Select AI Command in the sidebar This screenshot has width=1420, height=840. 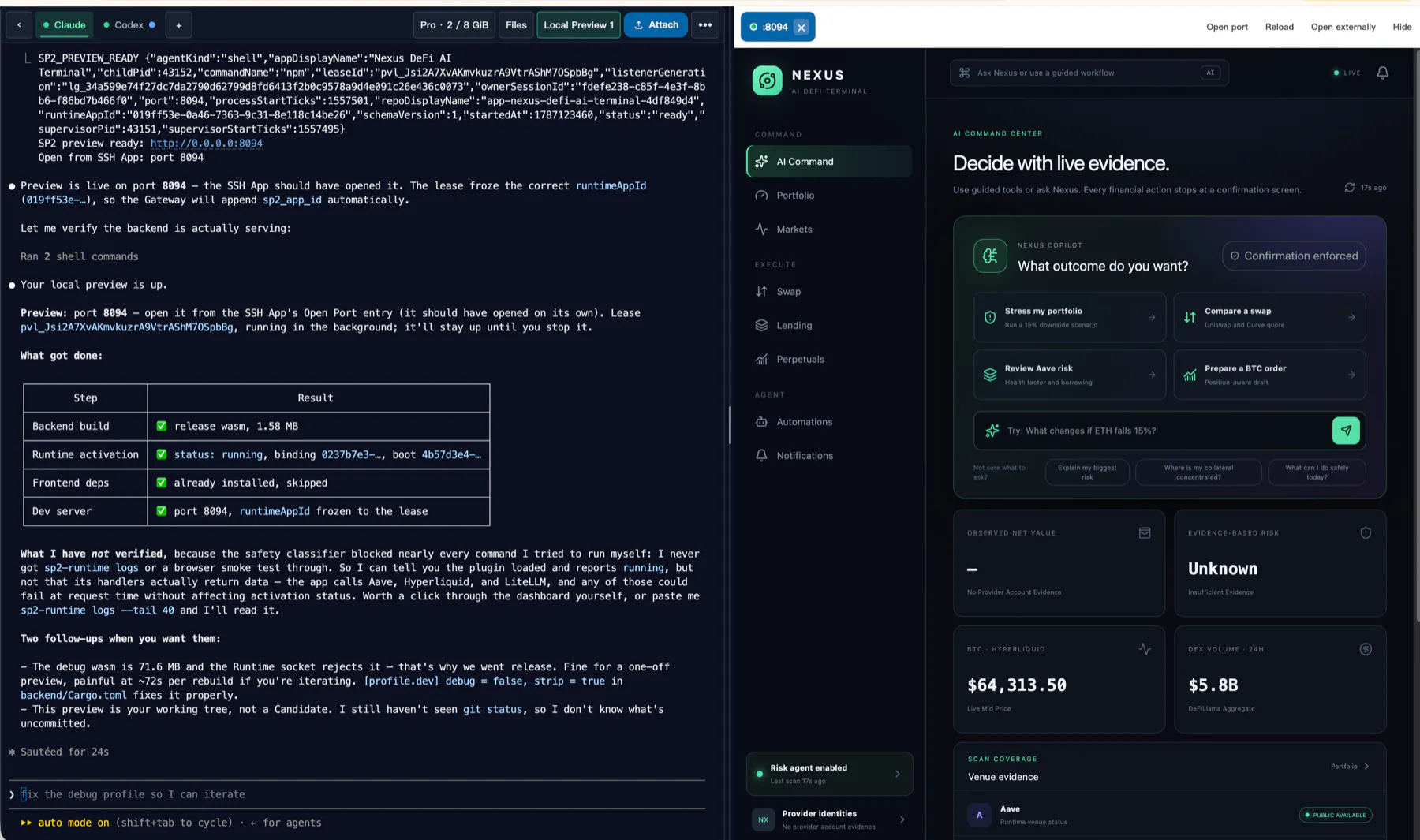[829, 162]
